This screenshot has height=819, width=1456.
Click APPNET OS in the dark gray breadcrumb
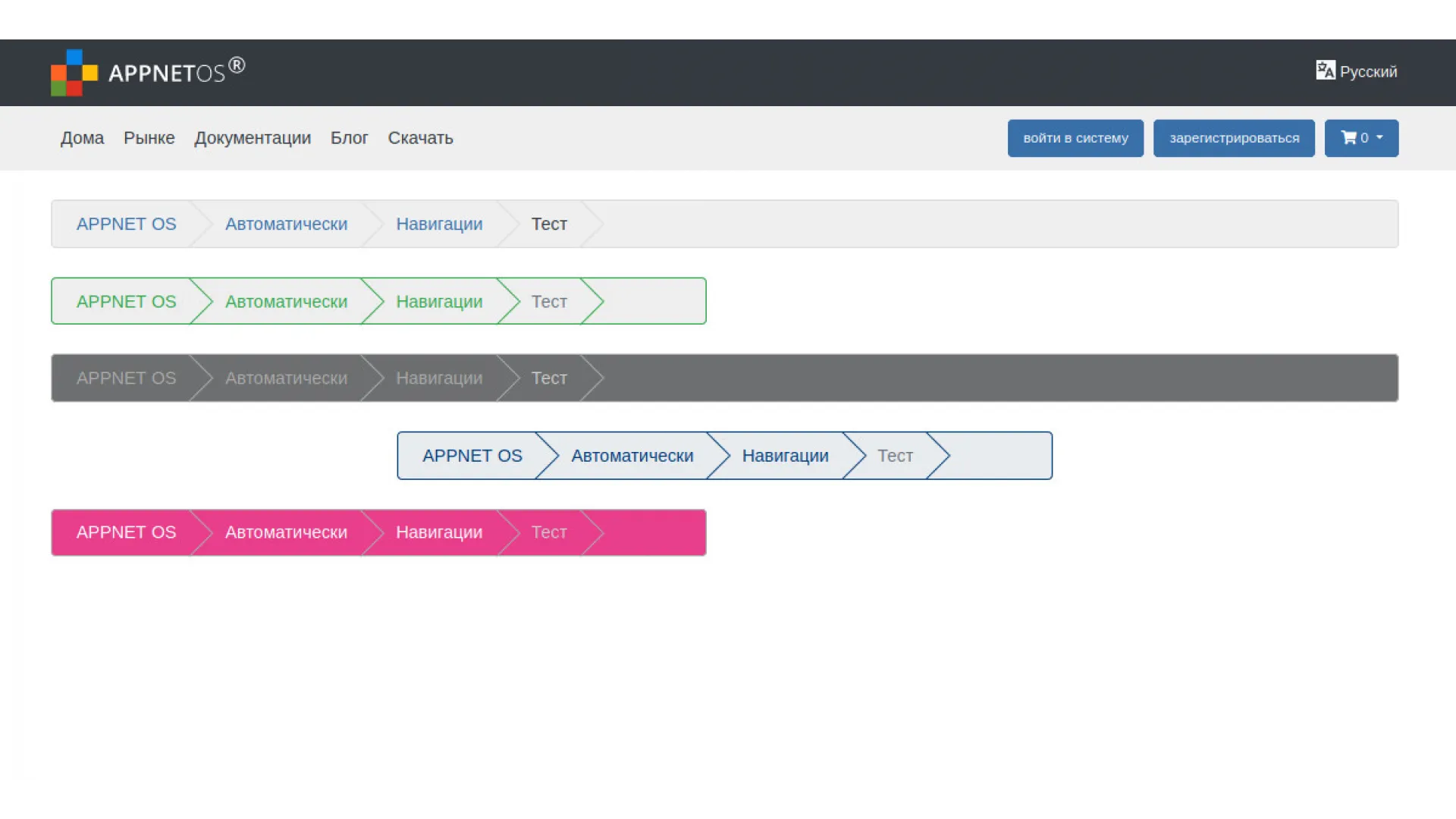click(126, 378)
